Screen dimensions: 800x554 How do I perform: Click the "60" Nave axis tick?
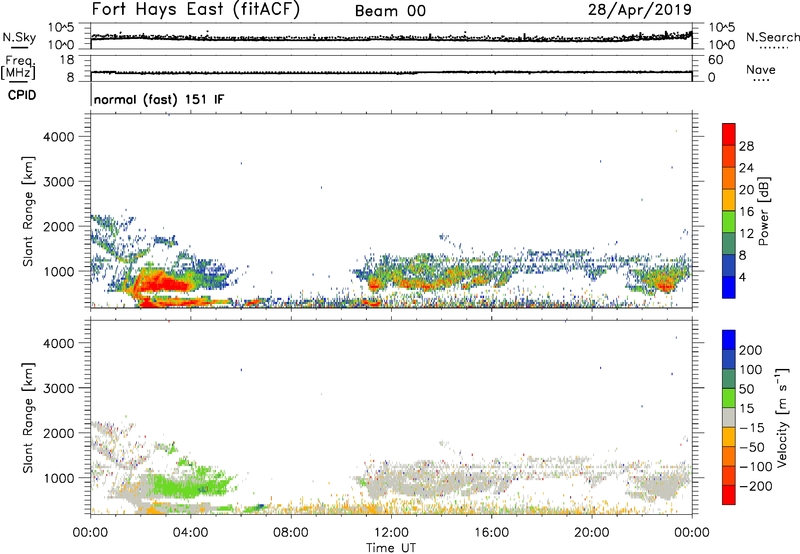[x=715, y=60]
